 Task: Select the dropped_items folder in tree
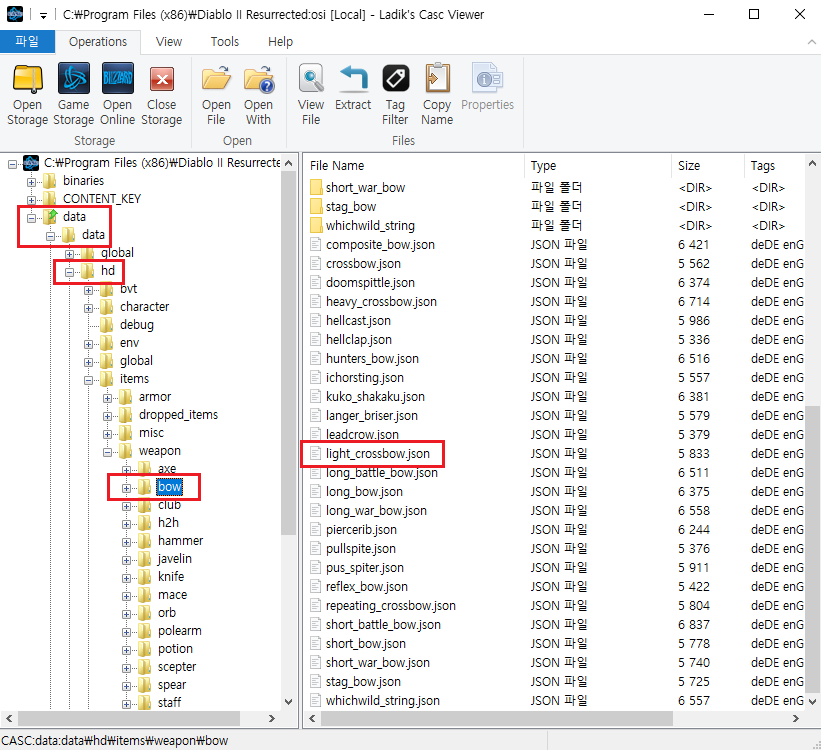pyautogui.click(x=178, y=415)
